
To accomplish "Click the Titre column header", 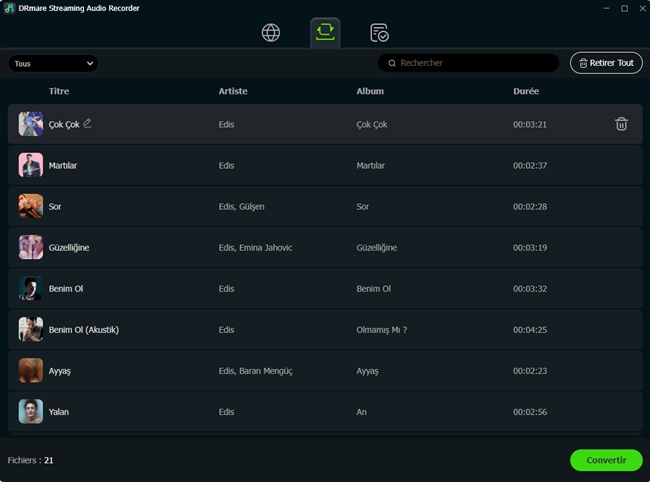I will (x=59, y=91).
